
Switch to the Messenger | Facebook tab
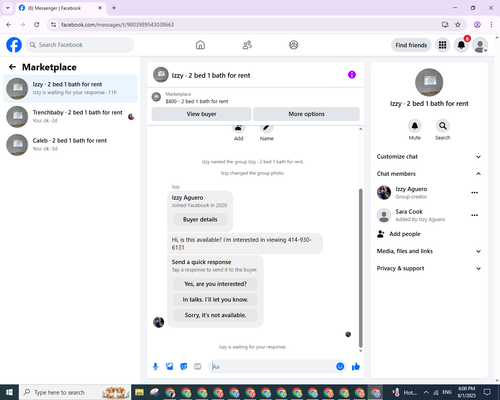pyautogui.click(x=61, y=8)
